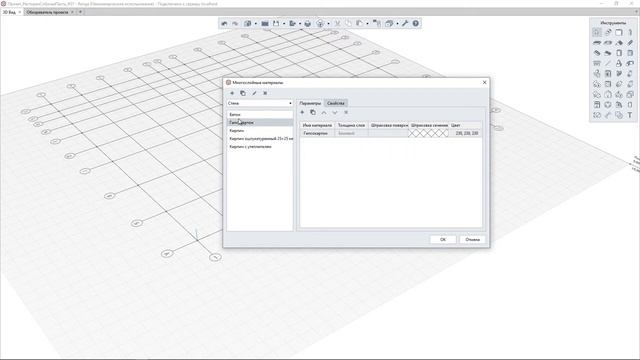Click the Paste icon in main toolbar
The width and height of the screenshot is (640, 360).
[359, 24]
